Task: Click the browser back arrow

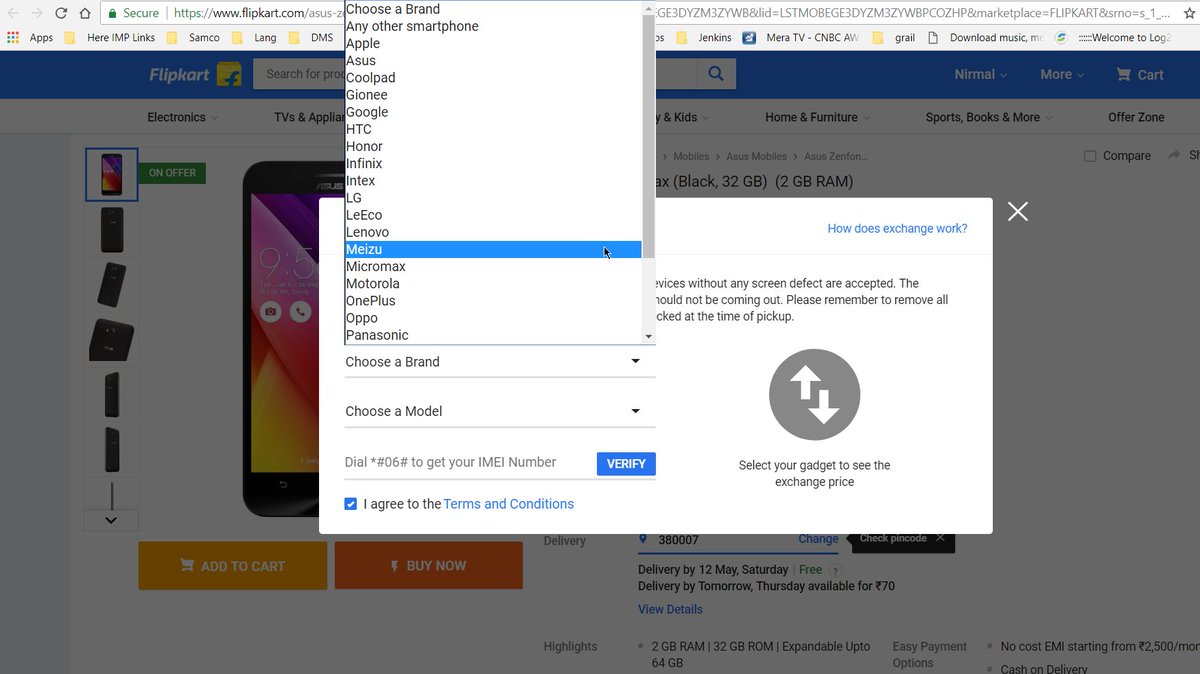Action: tap(12, 13)
